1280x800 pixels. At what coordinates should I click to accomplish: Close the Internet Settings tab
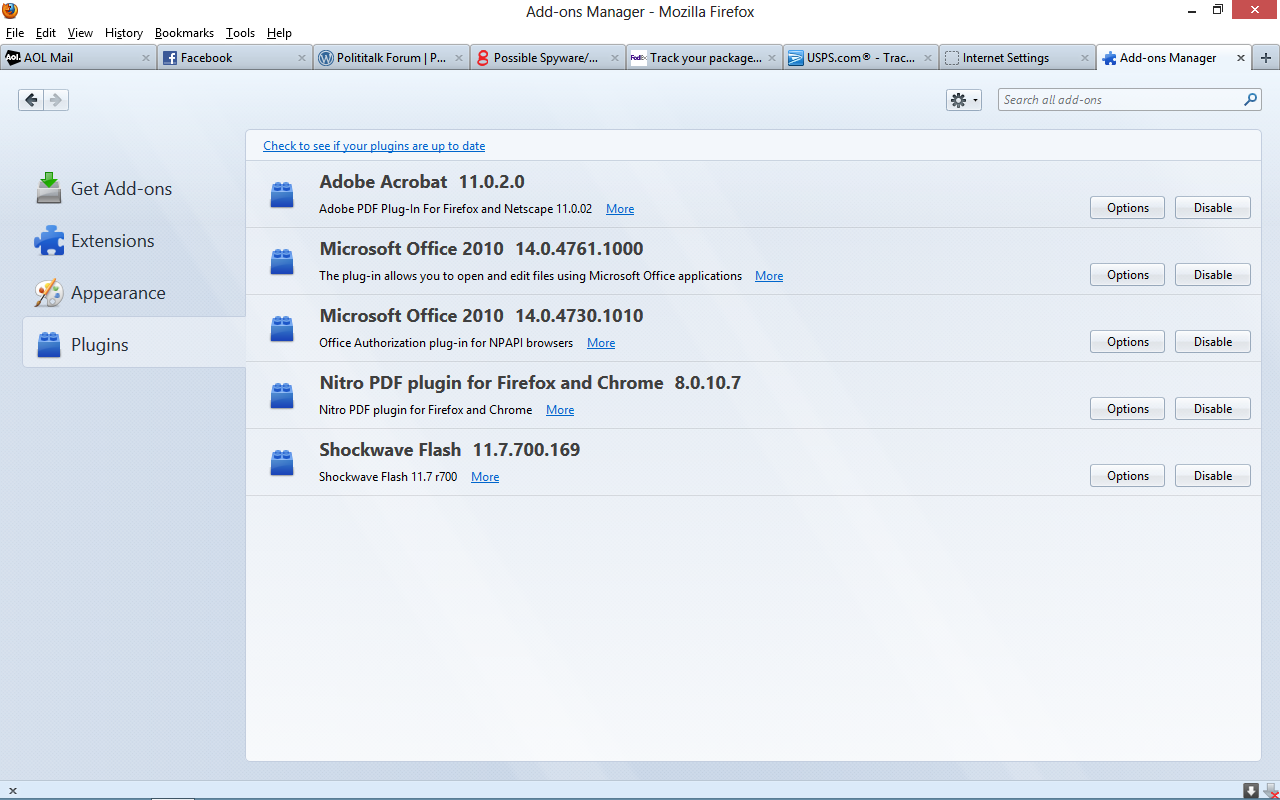(1085, 58)
